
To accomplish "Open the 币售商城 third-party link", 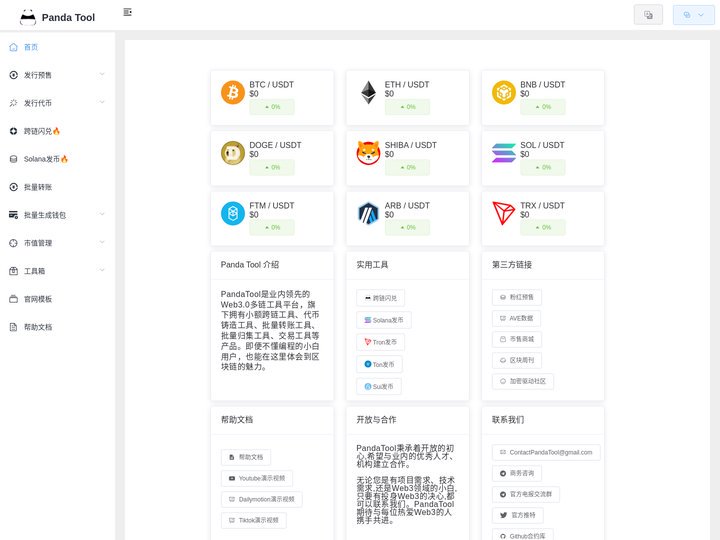I will click(x=517, y=339).
